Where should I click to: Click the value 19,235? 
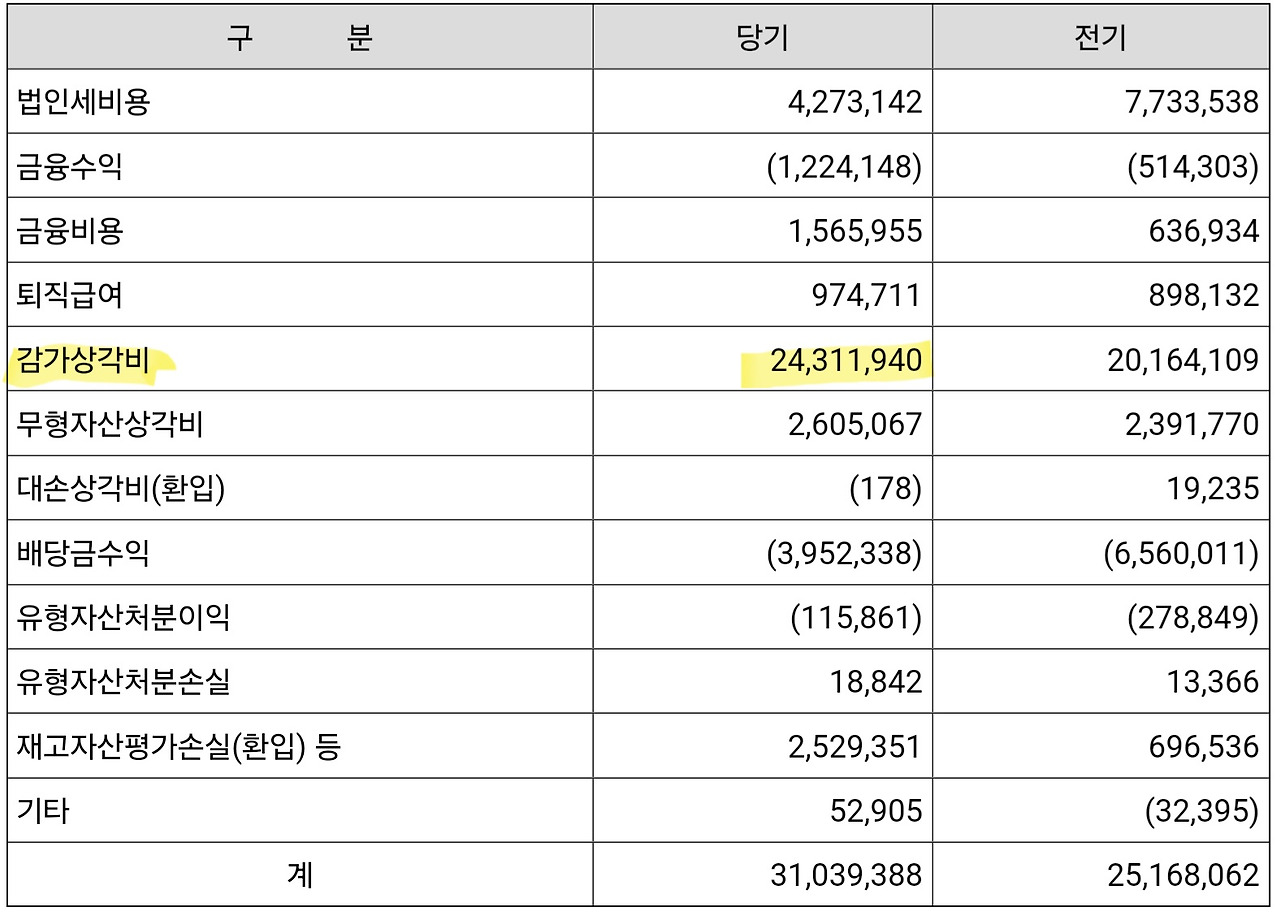(1215, 489)
